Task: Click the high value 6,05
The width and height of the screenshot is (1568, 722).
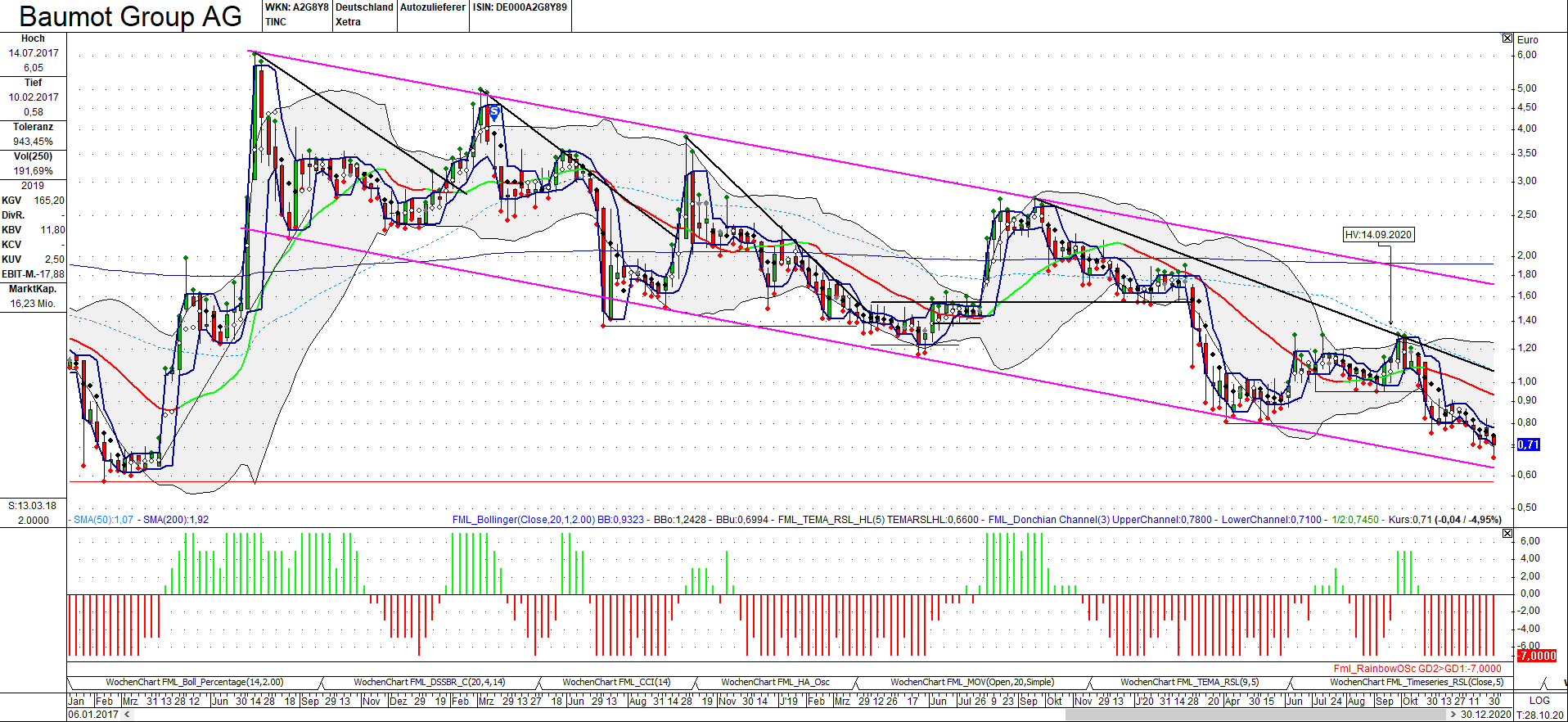Action: pos(34,68)
